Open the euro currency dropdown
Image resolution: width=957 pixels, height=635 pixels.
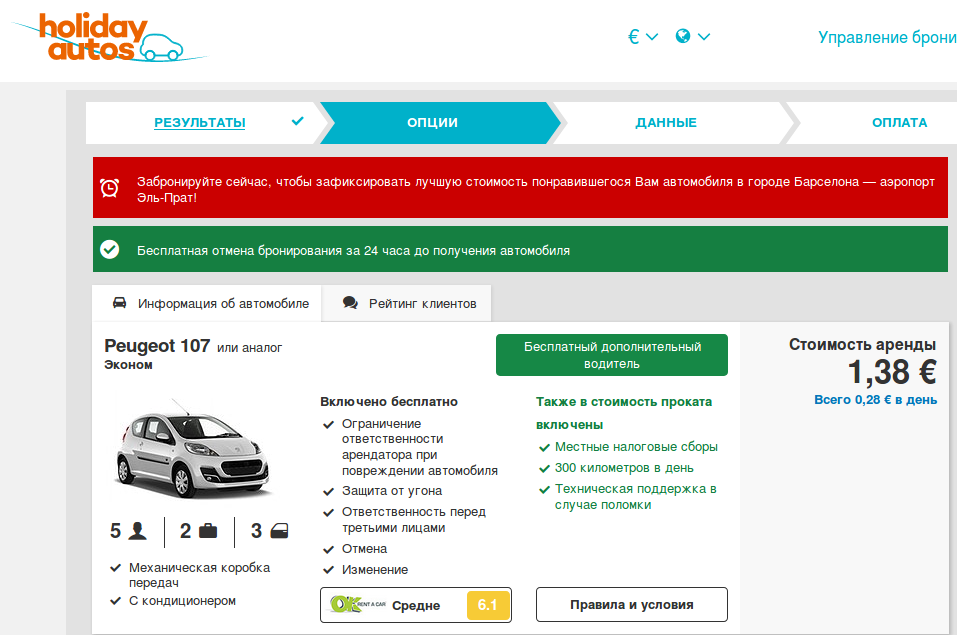click(x=643, y=37)
